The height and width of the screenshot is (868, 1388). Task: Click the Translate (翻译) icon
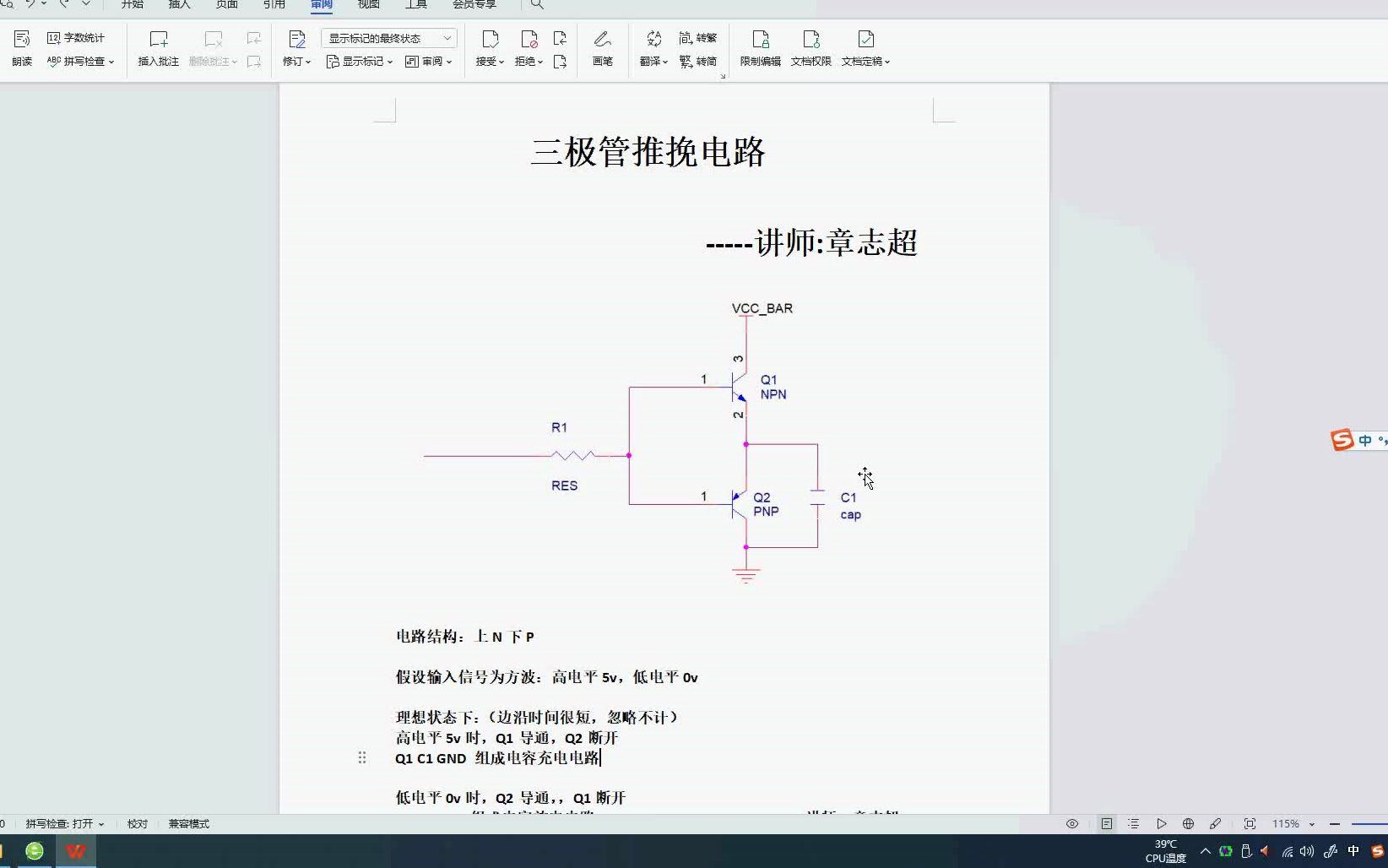pos(653,39)
